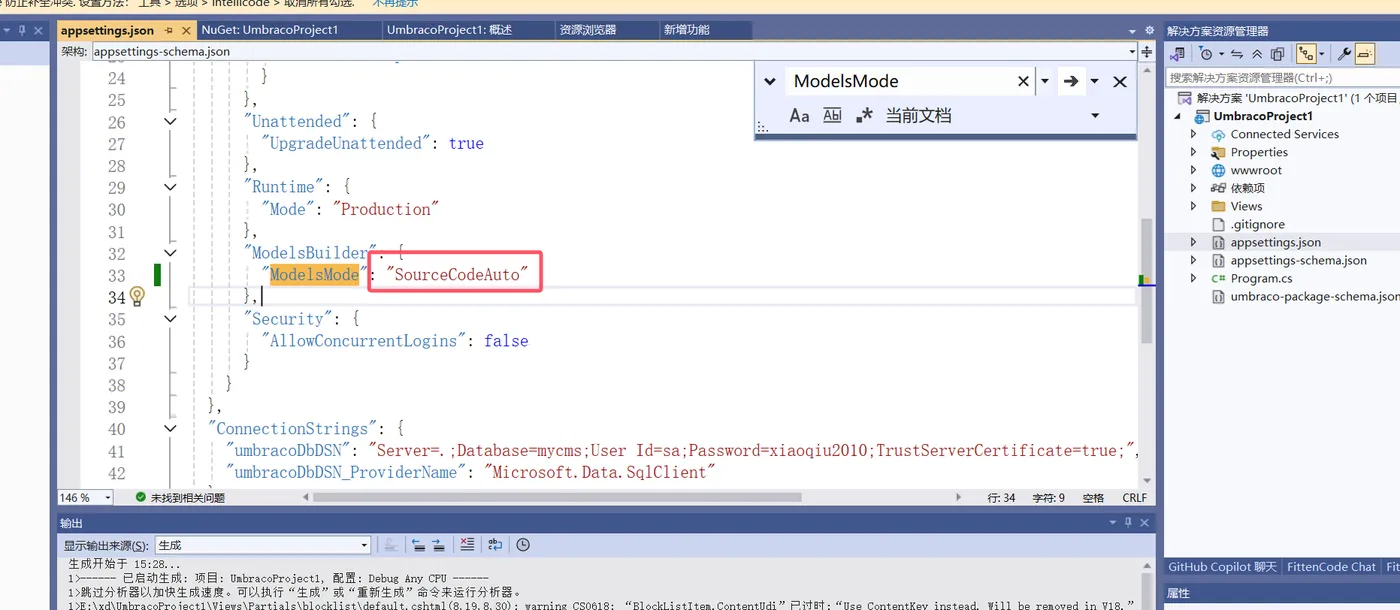Collapse the UmbracoProject1 project node

point(1178,116)
